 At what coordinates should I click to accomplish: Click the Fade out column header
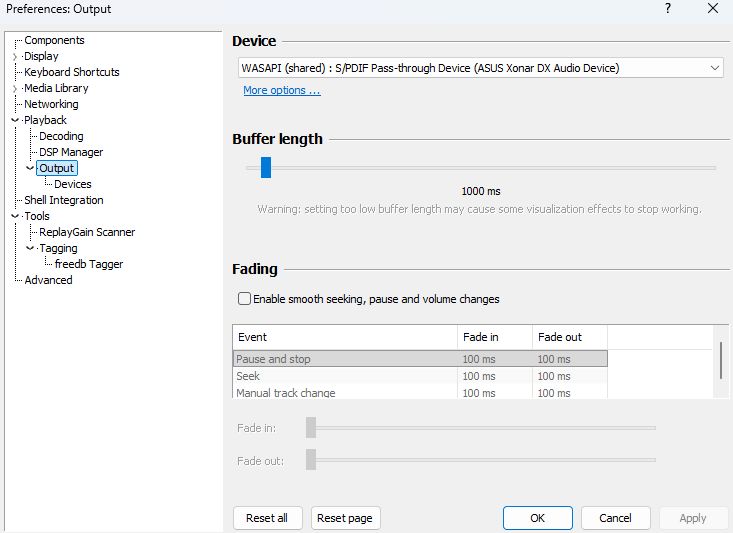tap(570, 337)
